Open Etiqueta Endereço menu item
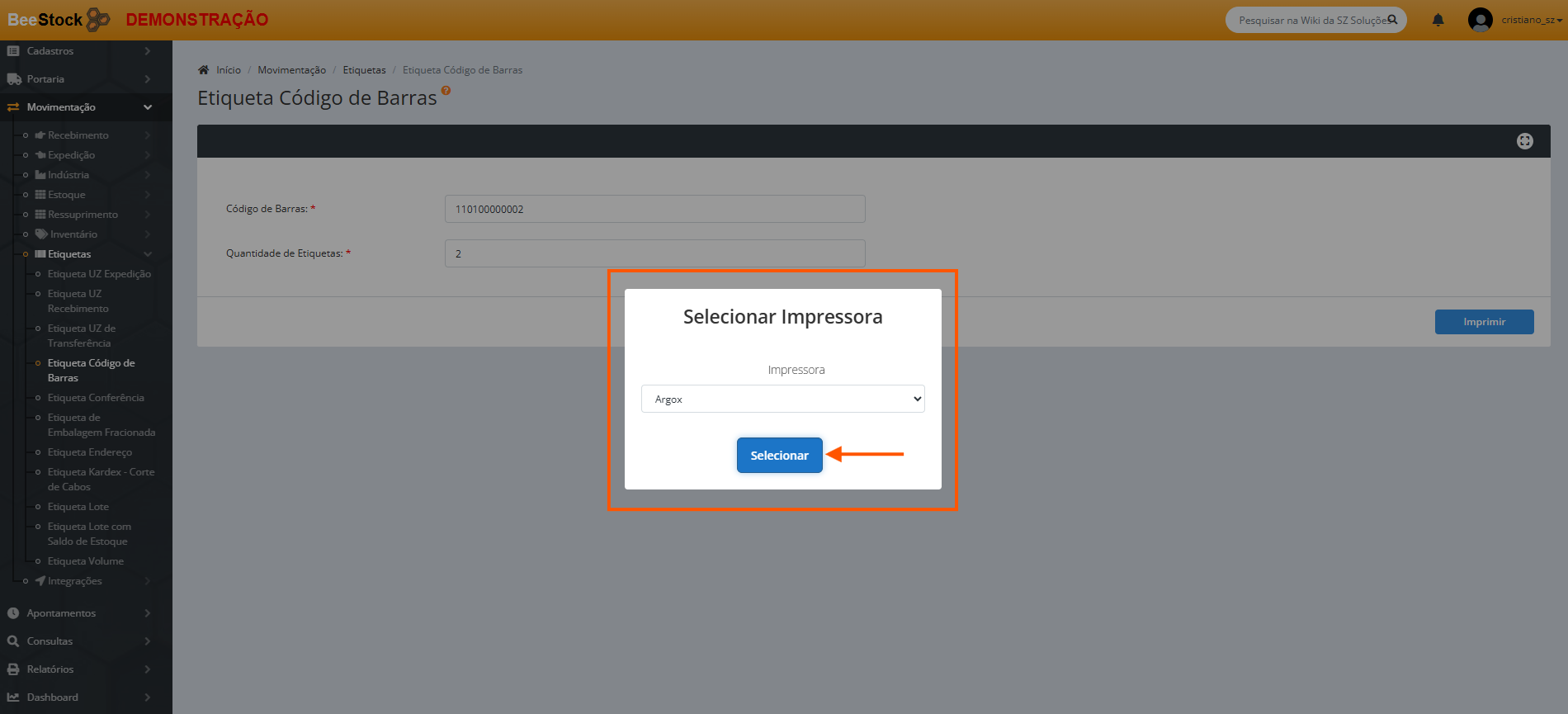1568x714 pixels. pos(90,452)
